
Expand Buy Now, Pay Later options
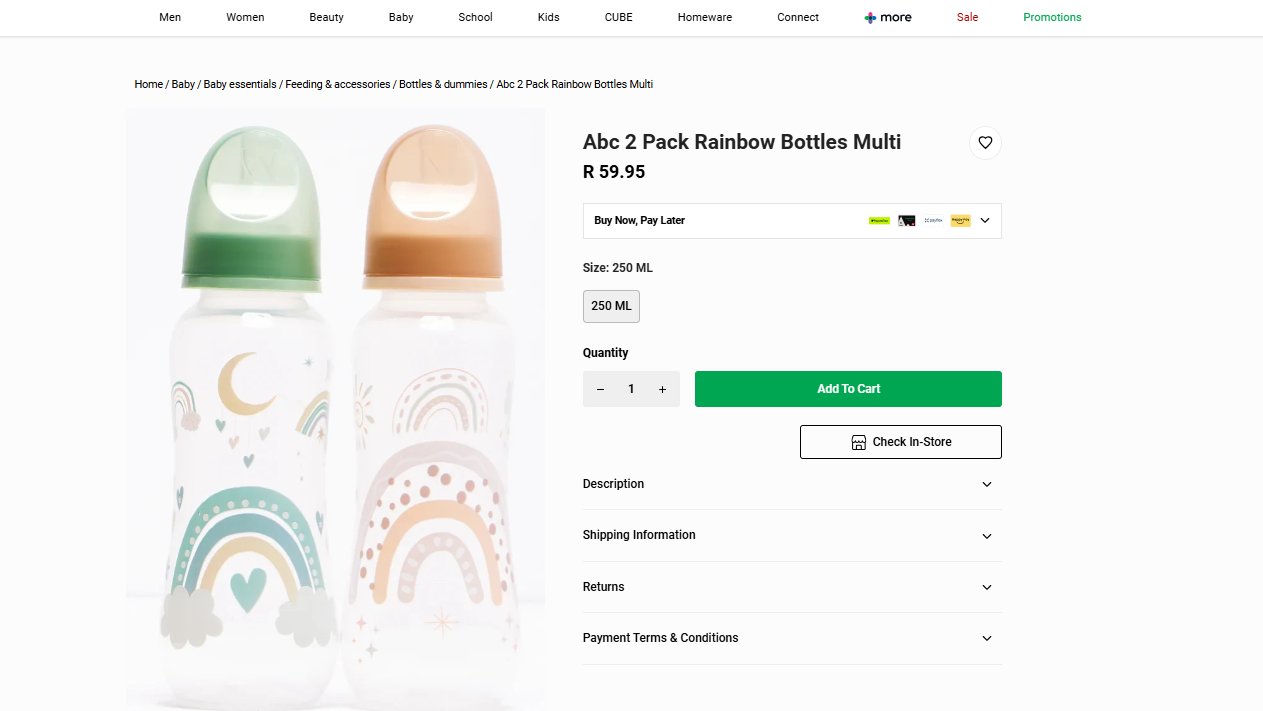[985, 221]
